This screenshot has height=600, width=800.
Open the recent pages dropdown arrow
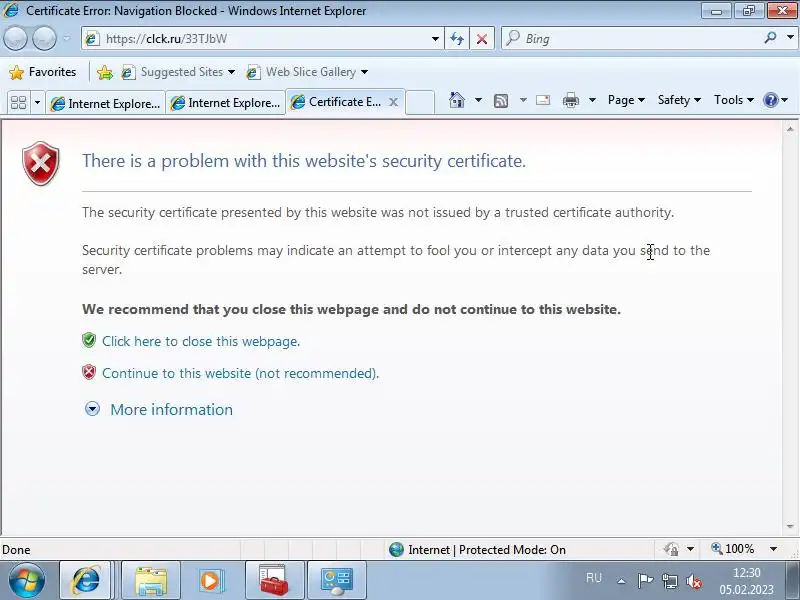coord(67,39)
